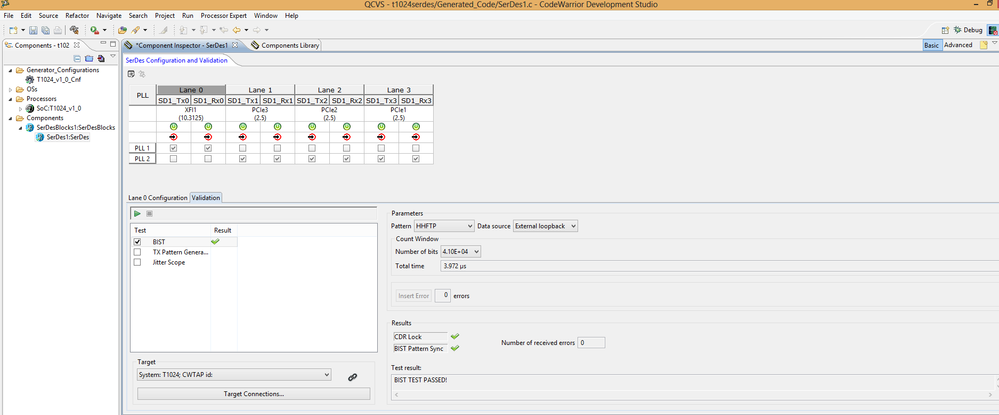Open the File menu

[9, 15]
